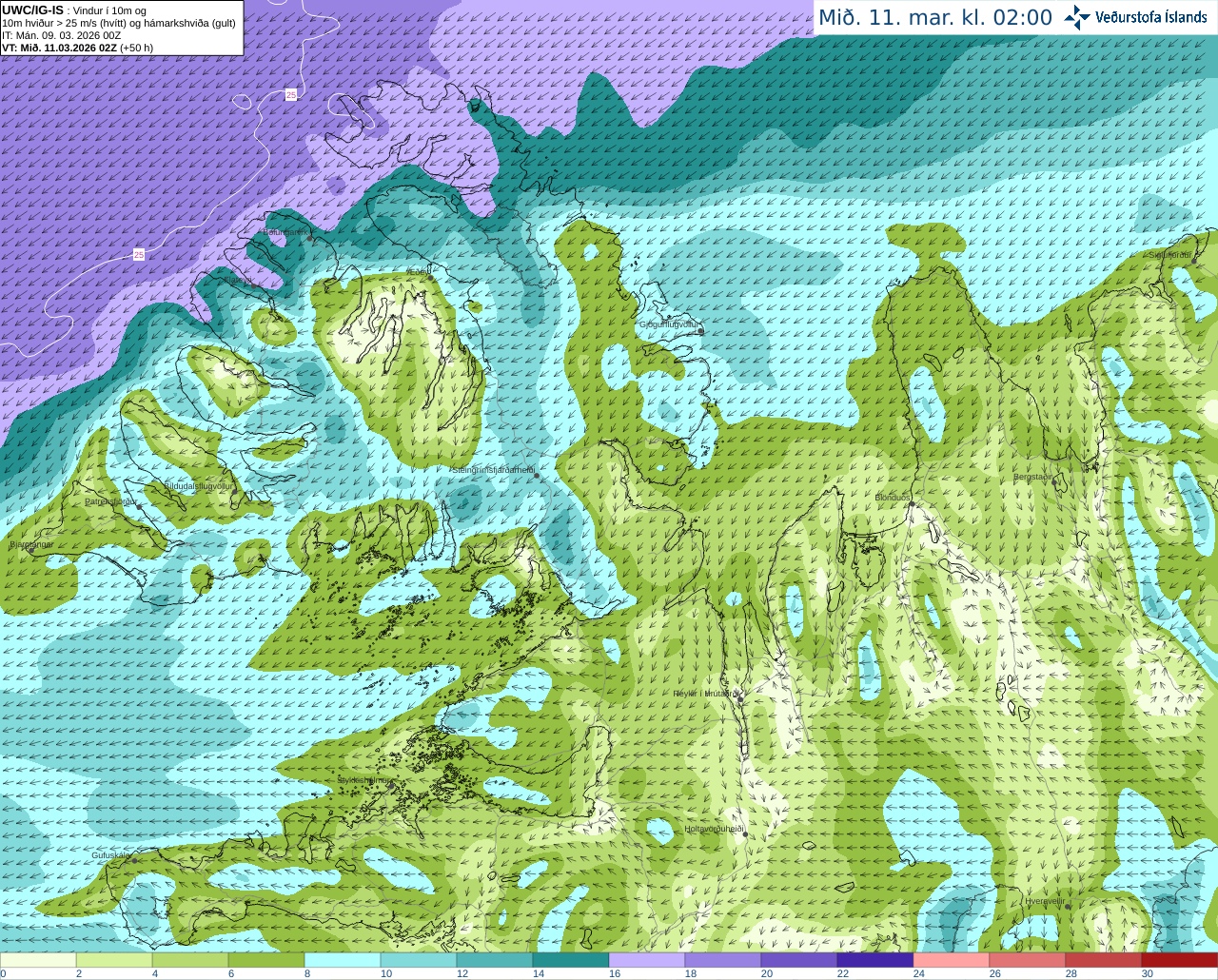Click the '10m hviður > 25 m/s' description line
The height and width of the screenshot is (980, 1218).
coord(118,23)
